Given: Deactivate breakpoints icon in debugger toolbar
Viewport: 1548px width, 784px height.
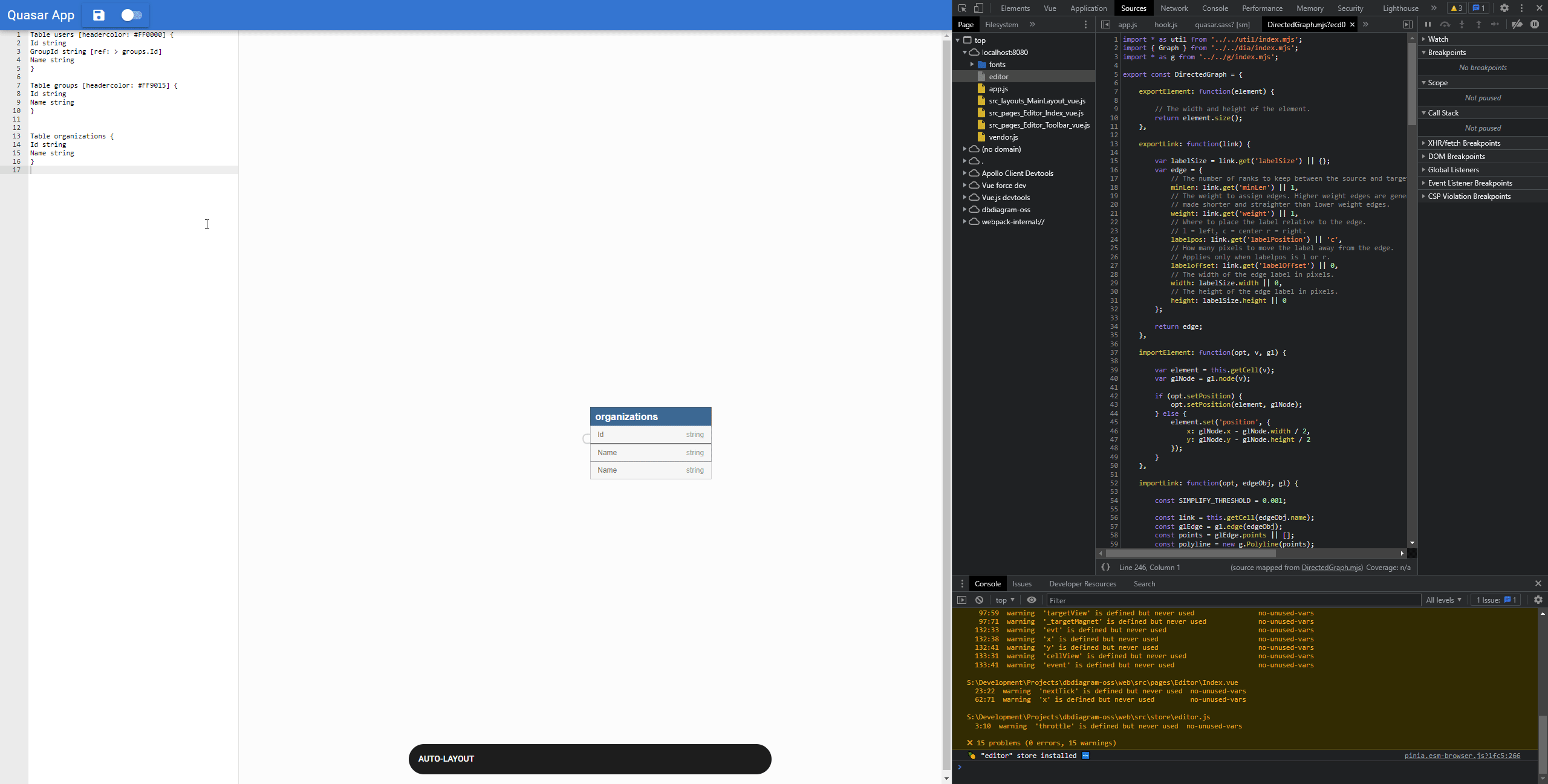Looking at the screenshot, I should coord(1517,24).
